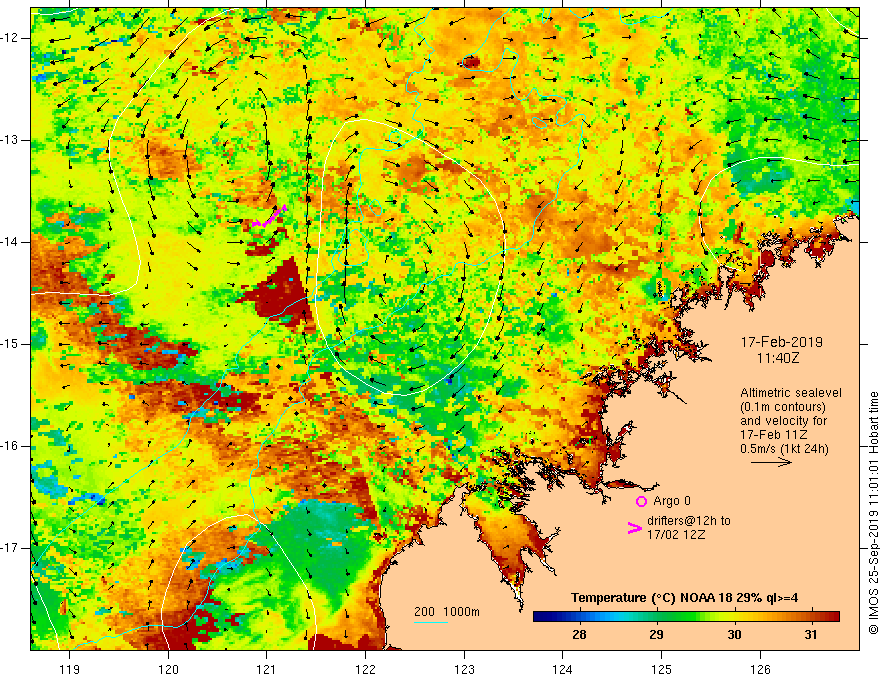Click the latitude axis label -13
Viewport: 880px width, 680px height.
click(x=10, y=140)
